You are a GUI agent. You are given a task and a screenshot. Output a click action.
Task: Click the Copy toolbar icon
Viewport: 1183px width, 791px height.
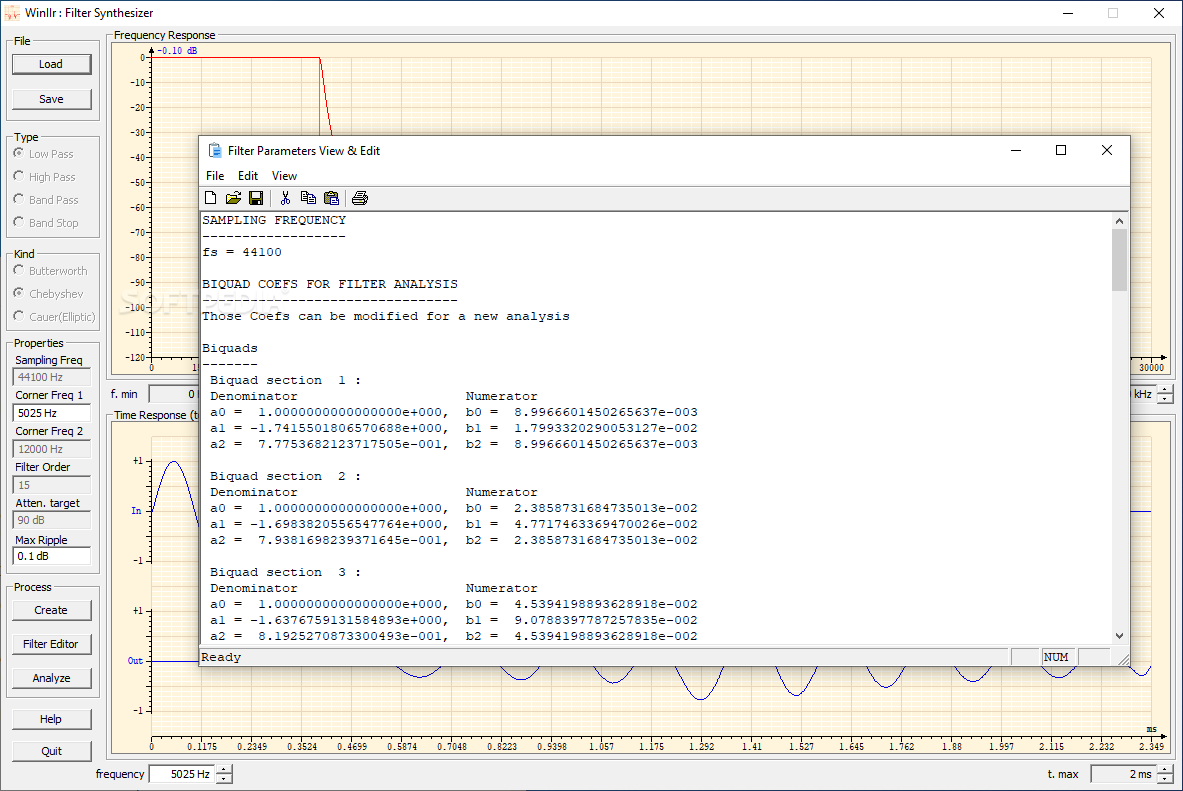tap(308, 198)
